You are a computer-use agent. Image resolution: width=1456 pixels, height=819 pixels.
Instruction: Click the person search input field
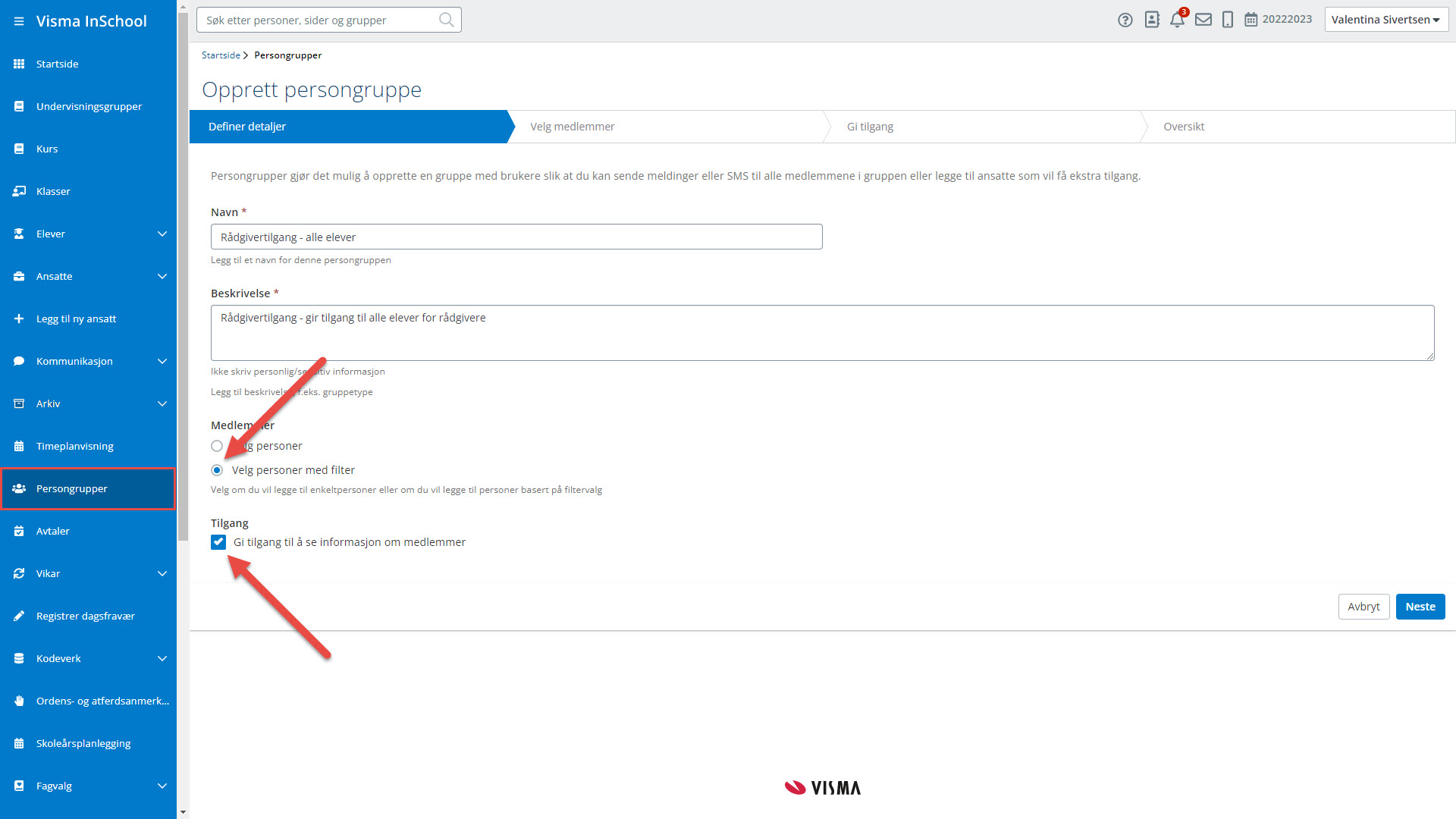click(x=329, y=20)
